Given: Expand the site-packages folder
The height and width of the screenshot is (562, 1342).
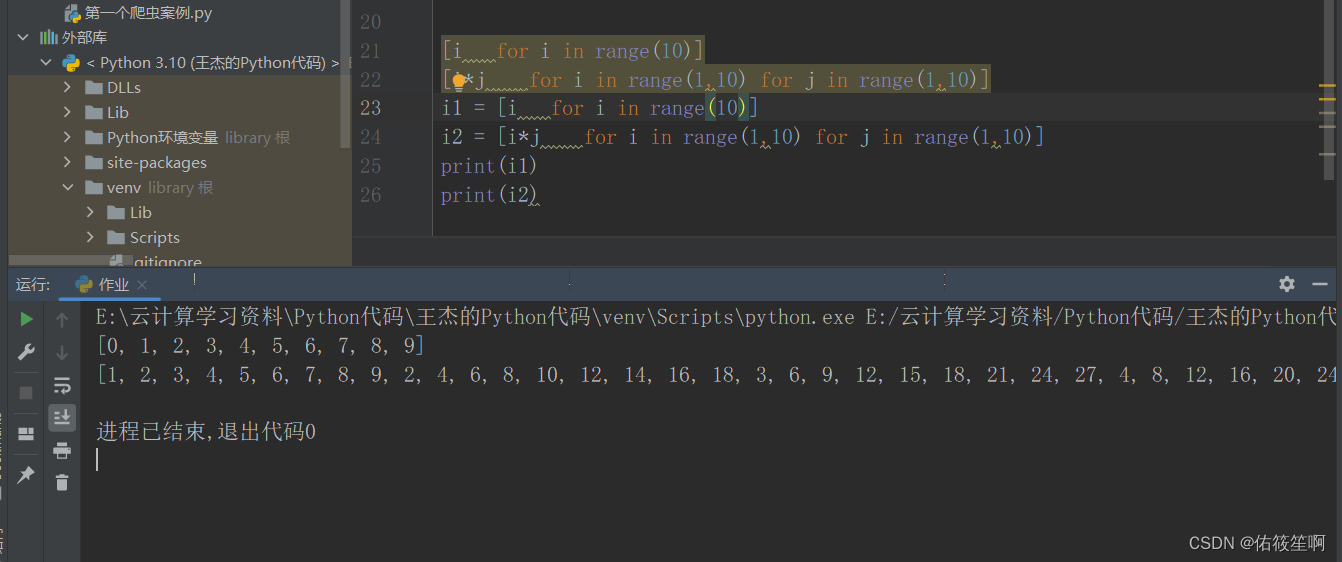Looking at the screenshot, I should (x=67, y=162).
